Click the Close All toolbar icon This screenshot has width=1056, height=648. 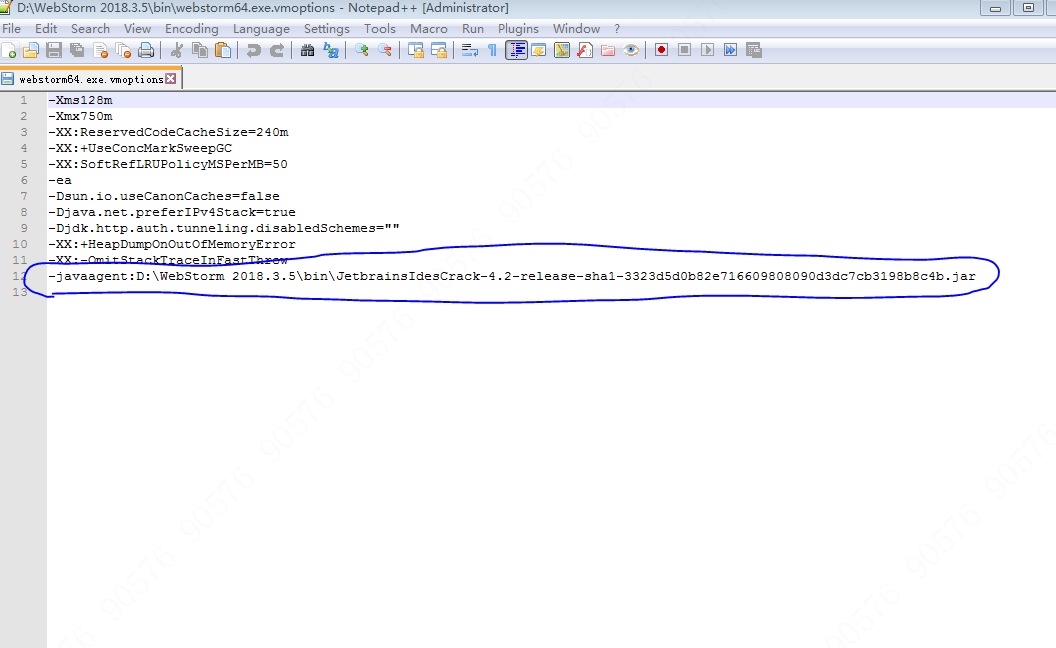123,51
